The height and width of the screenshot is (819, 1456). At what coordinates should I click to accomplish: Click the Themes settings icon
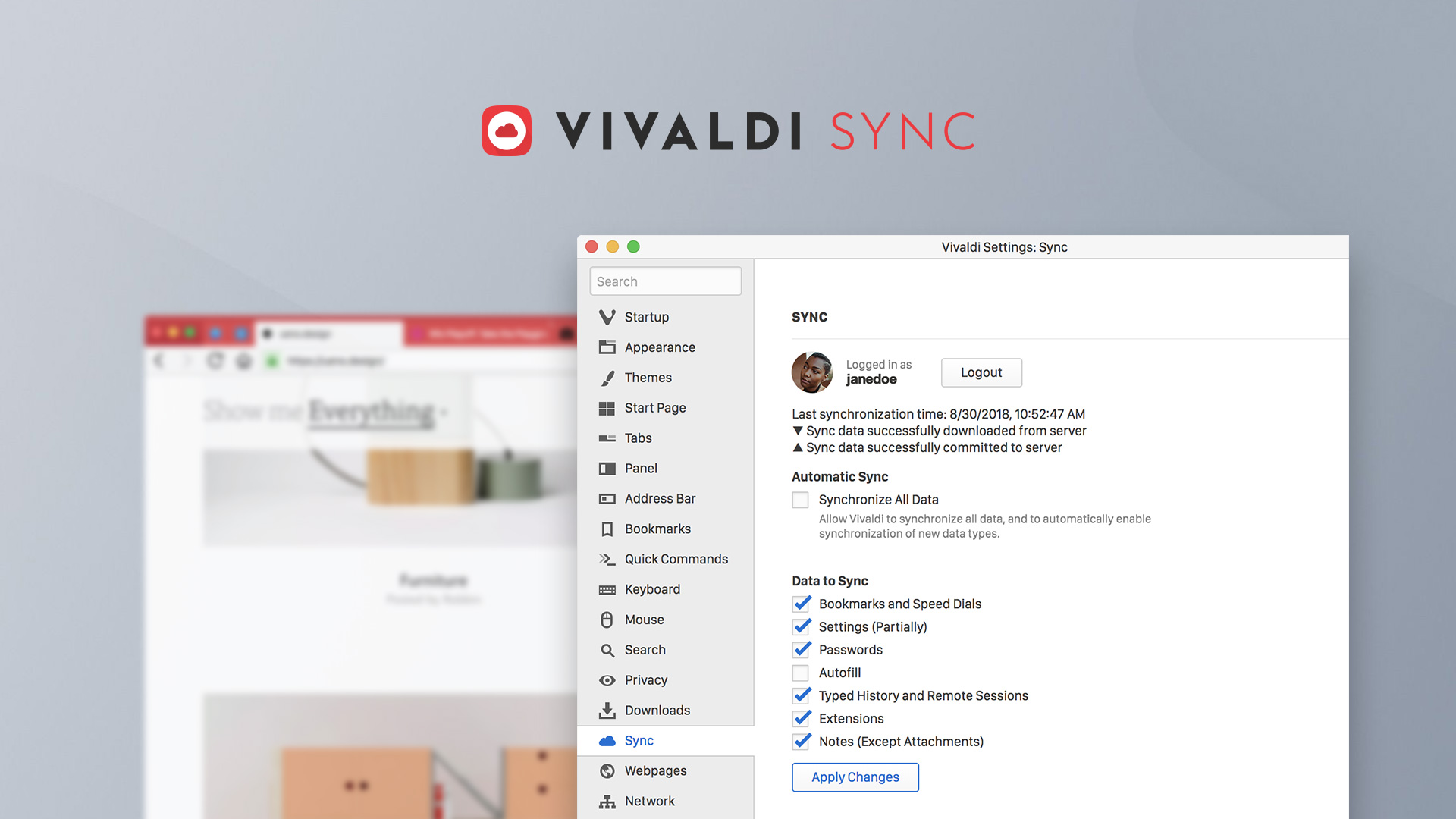607,377
